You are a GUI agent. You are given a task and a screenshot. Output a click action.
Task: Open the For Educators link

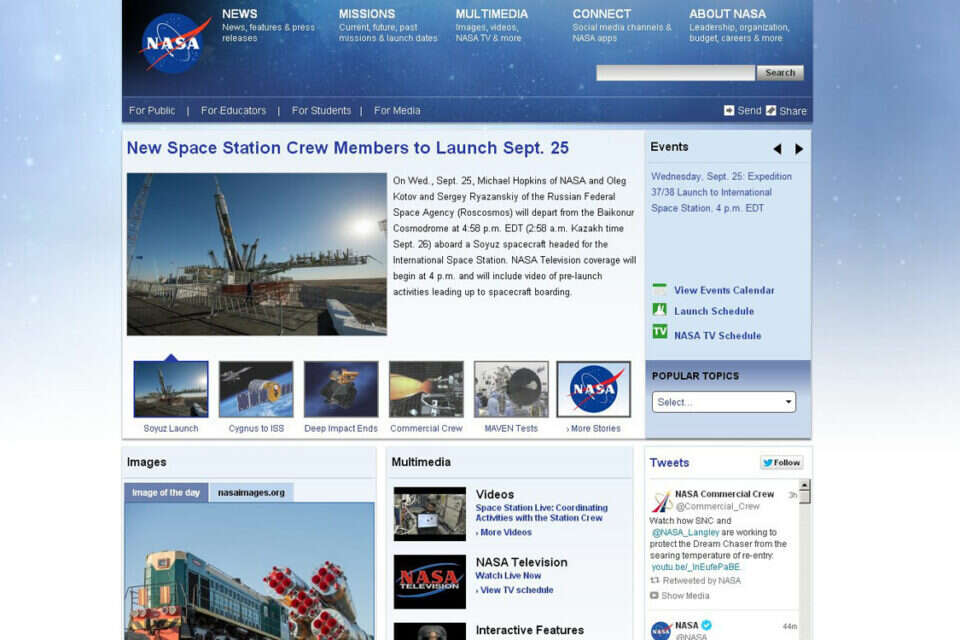tap(233, 110)
